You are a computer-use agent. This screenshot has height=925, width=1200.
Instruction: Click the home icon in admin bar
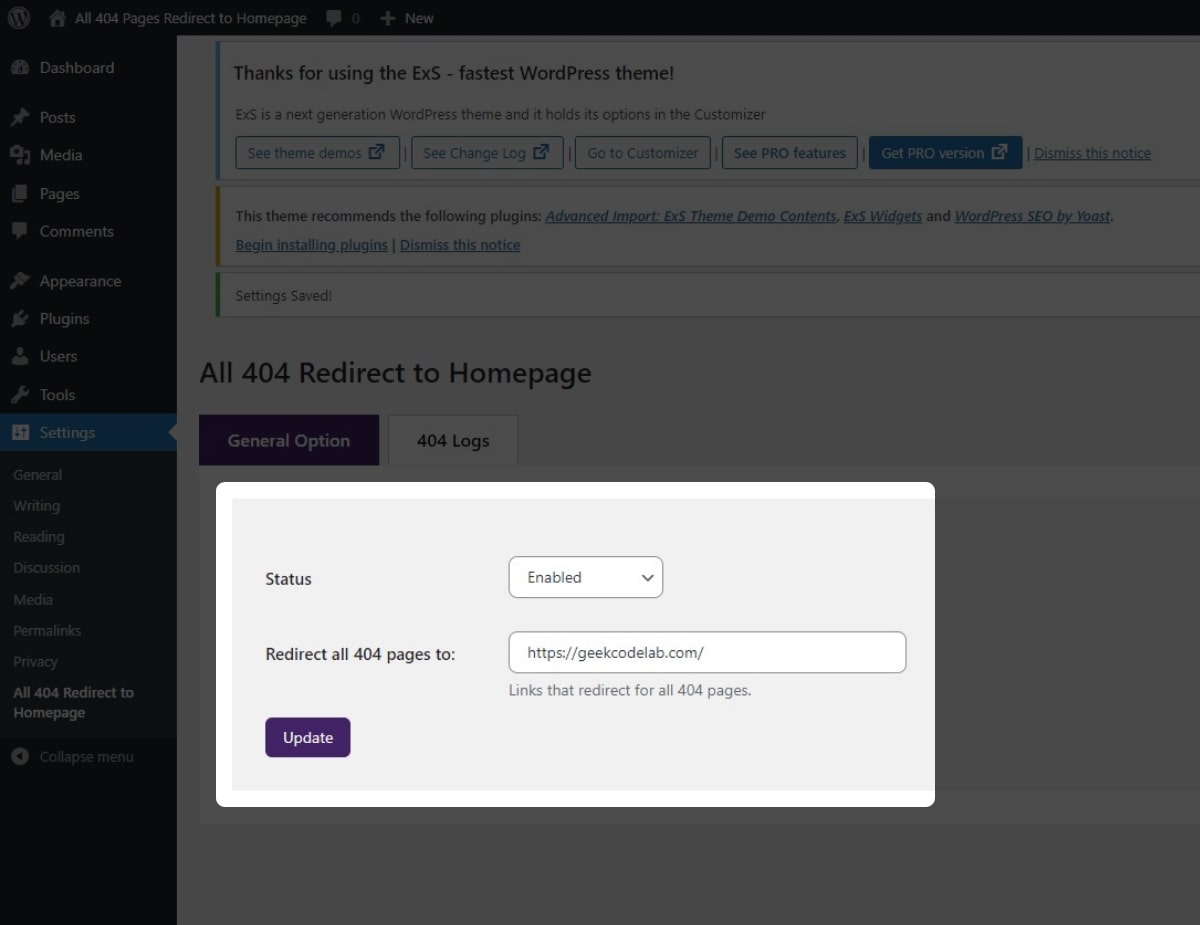click(58, 18)
